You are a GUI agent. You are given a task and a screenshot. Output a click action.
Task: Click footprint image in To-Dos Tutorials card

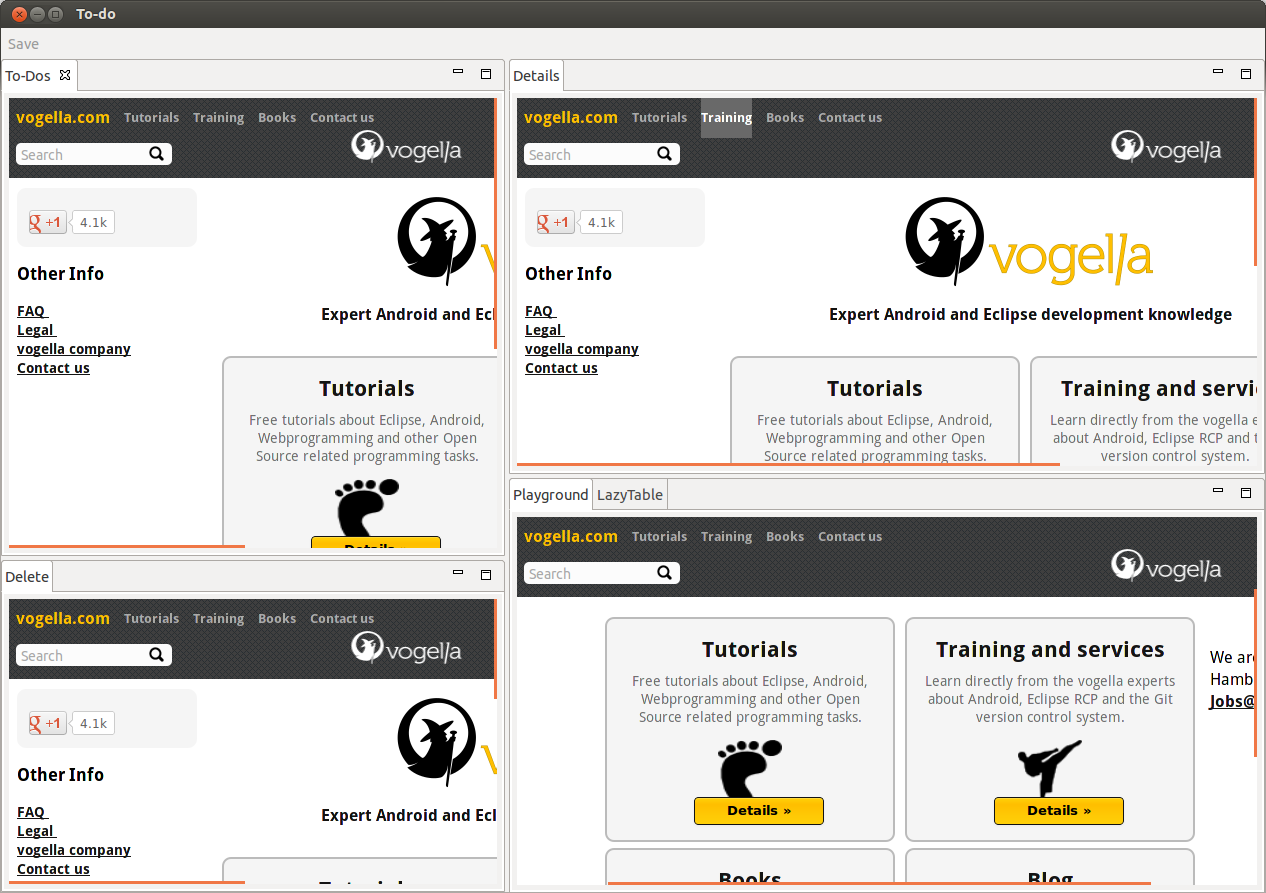coord(367,508)
